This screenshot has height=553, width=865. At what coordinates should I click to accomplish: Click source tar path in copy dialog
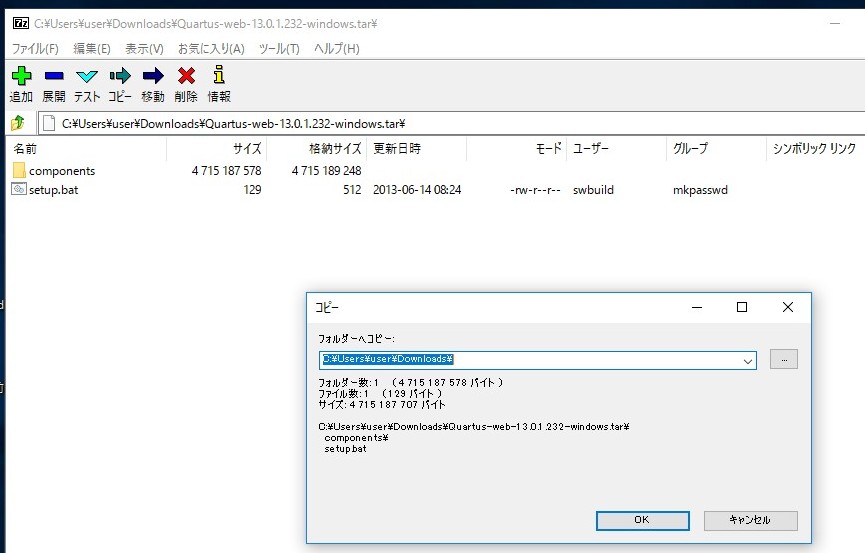(474, 427)
